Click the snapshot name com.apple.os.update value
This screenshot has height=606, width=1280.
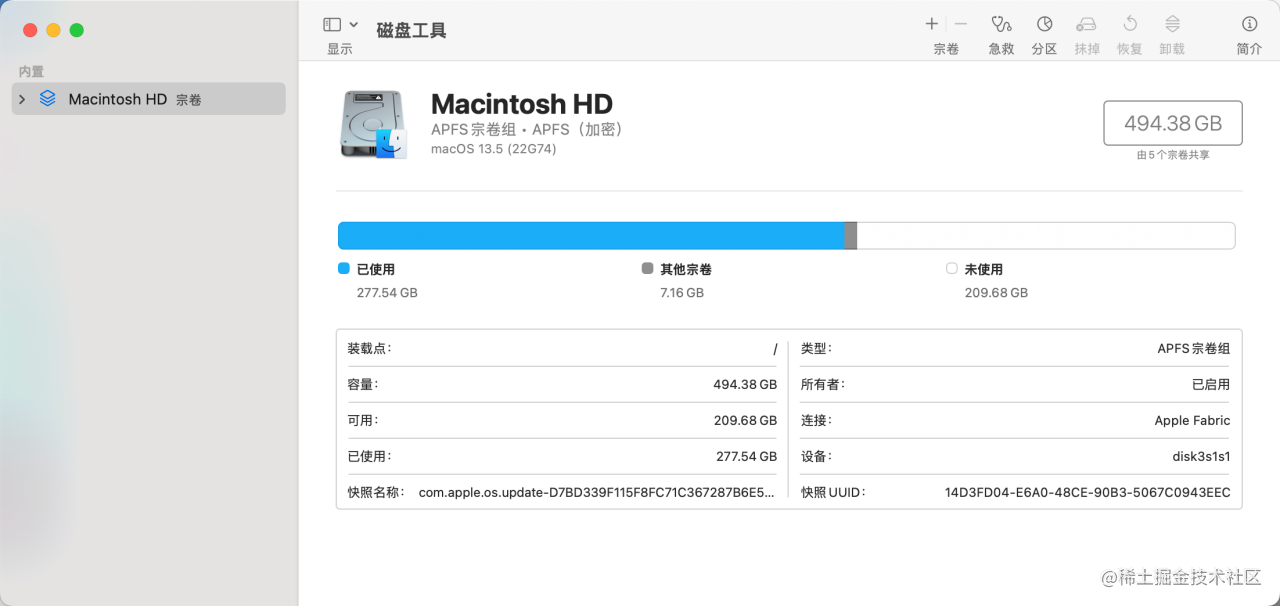coord(597,492)
